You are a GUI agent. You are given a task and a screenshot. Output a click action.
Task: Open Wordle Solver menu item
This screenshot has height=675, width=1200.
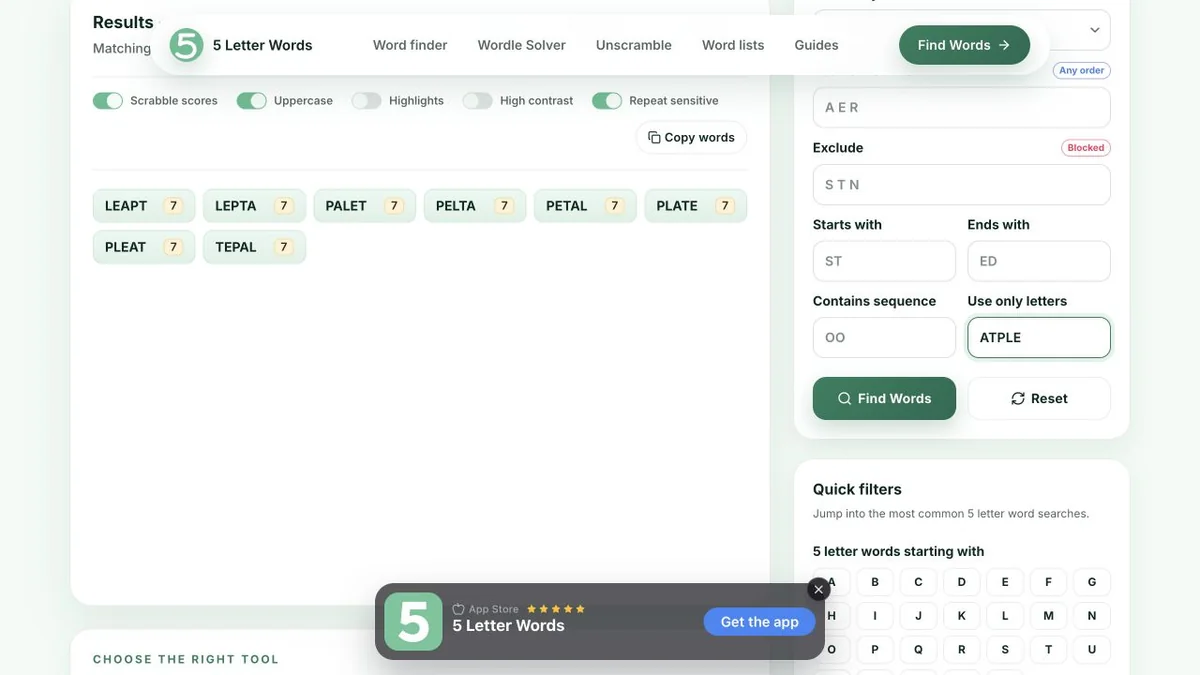click(x=522, y=45)
